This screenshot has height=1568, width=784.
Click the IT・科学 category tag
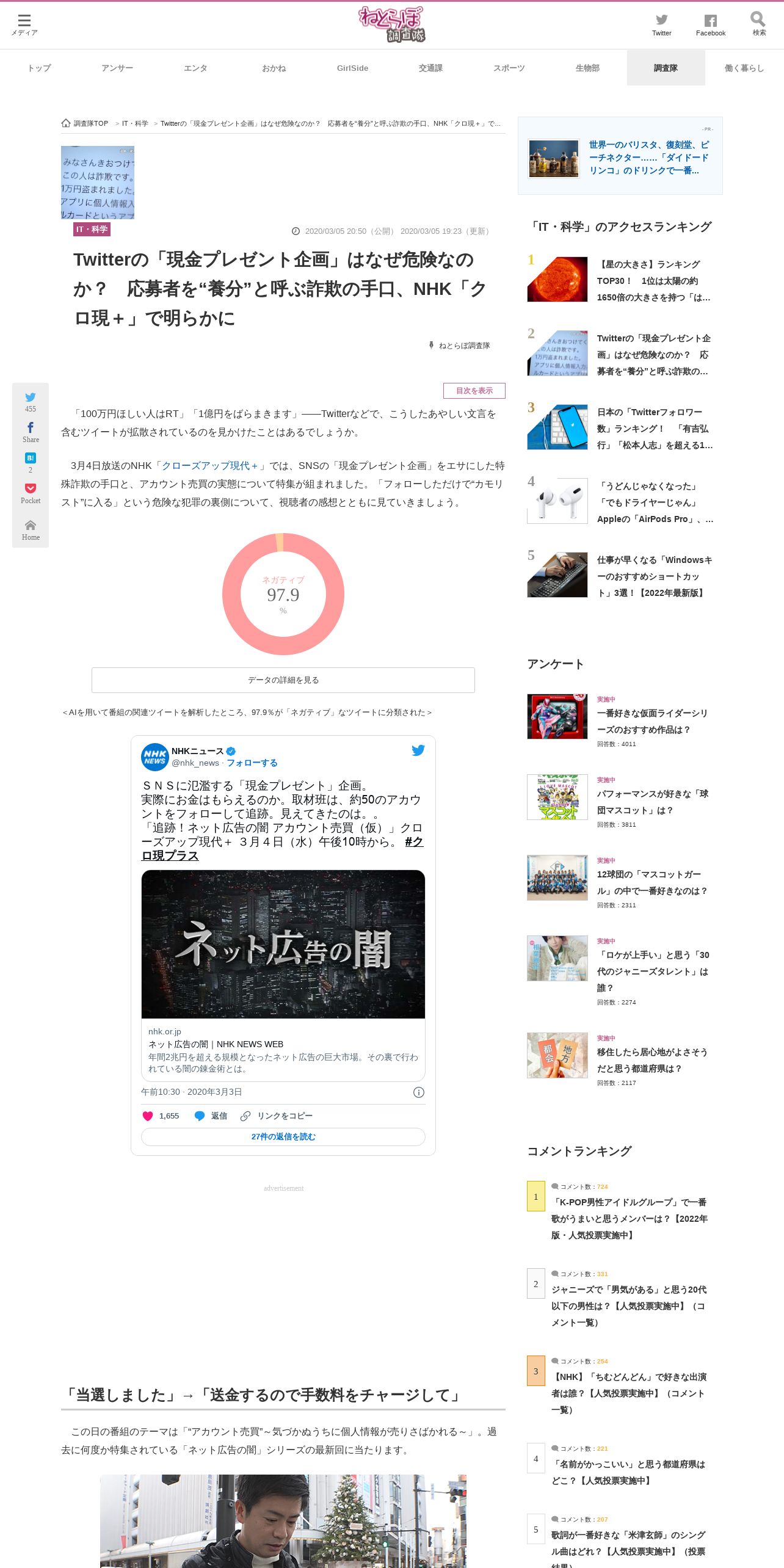point(92,229)
